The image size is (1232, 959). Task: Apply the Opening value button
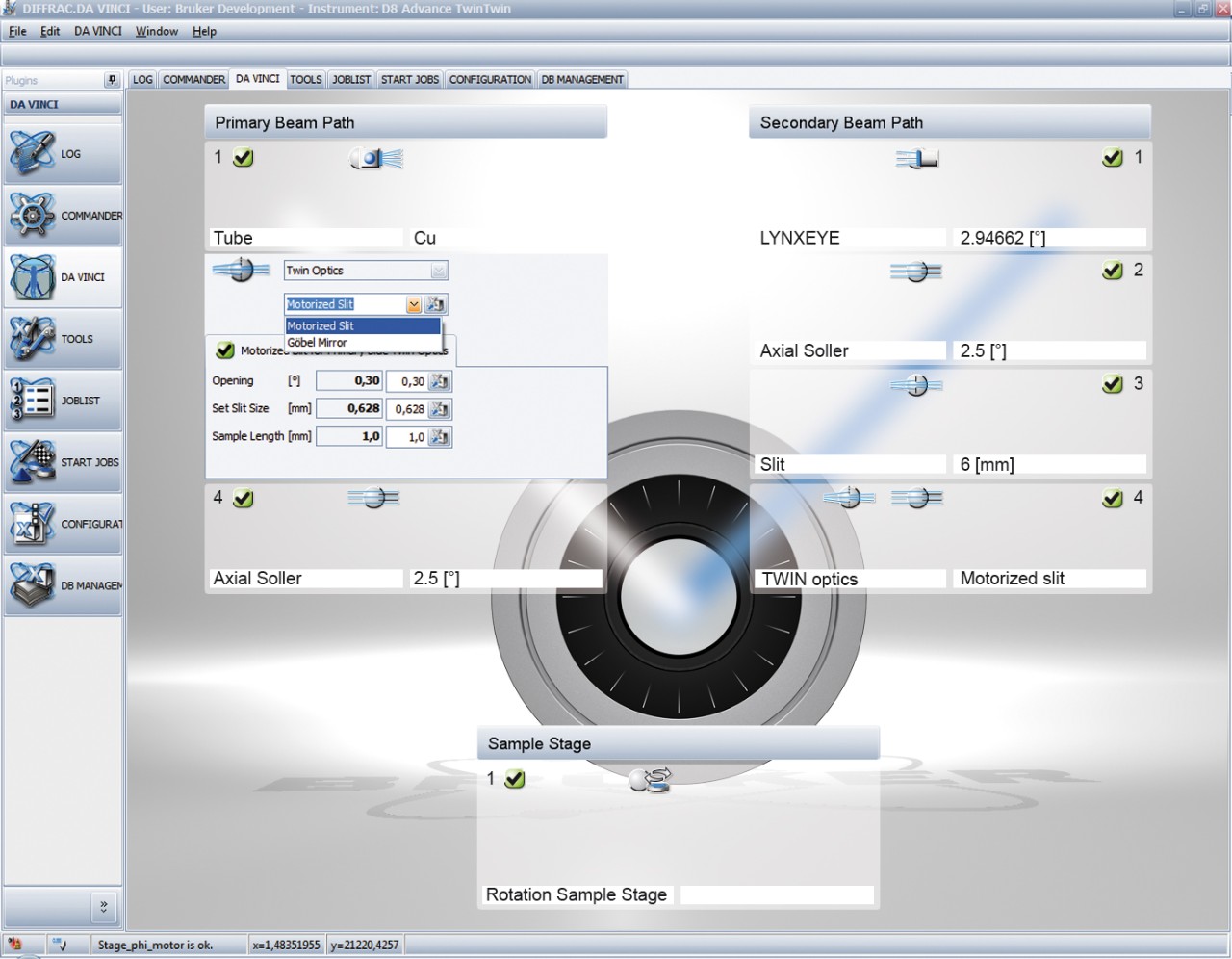(x=440, y=381)
